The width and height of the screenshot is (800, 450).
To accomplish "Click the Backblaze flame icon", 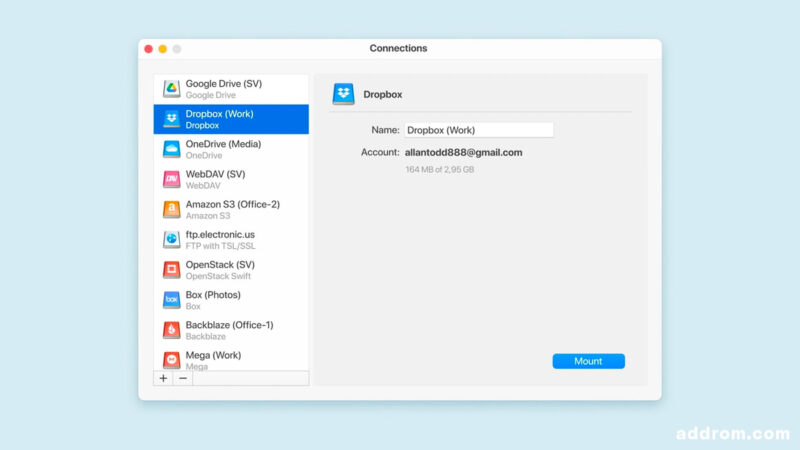I will 171,329.
